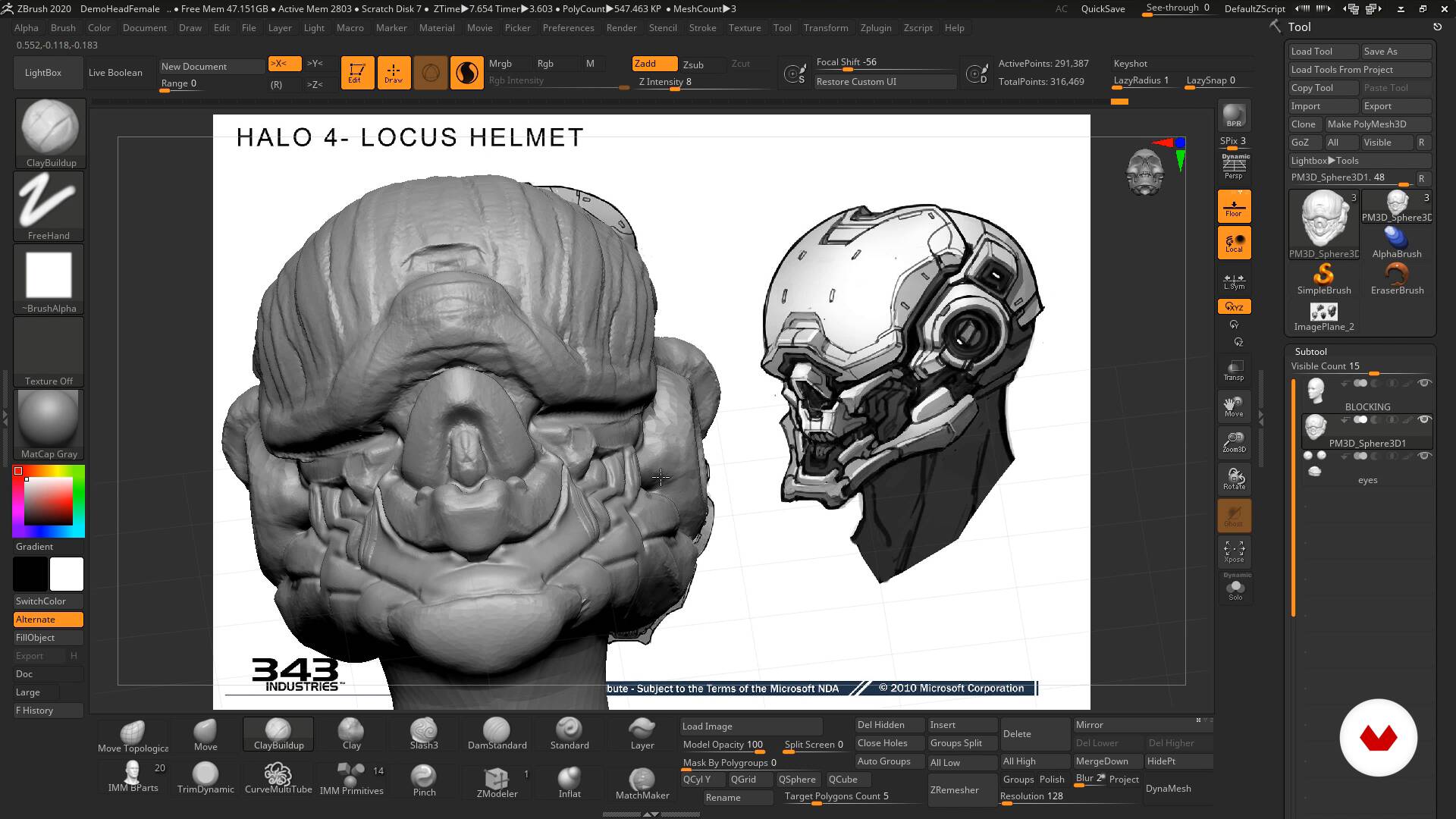Open the FreeHand stroke picker
This screenshot has width=1456, height=819.
pos(49,206)
